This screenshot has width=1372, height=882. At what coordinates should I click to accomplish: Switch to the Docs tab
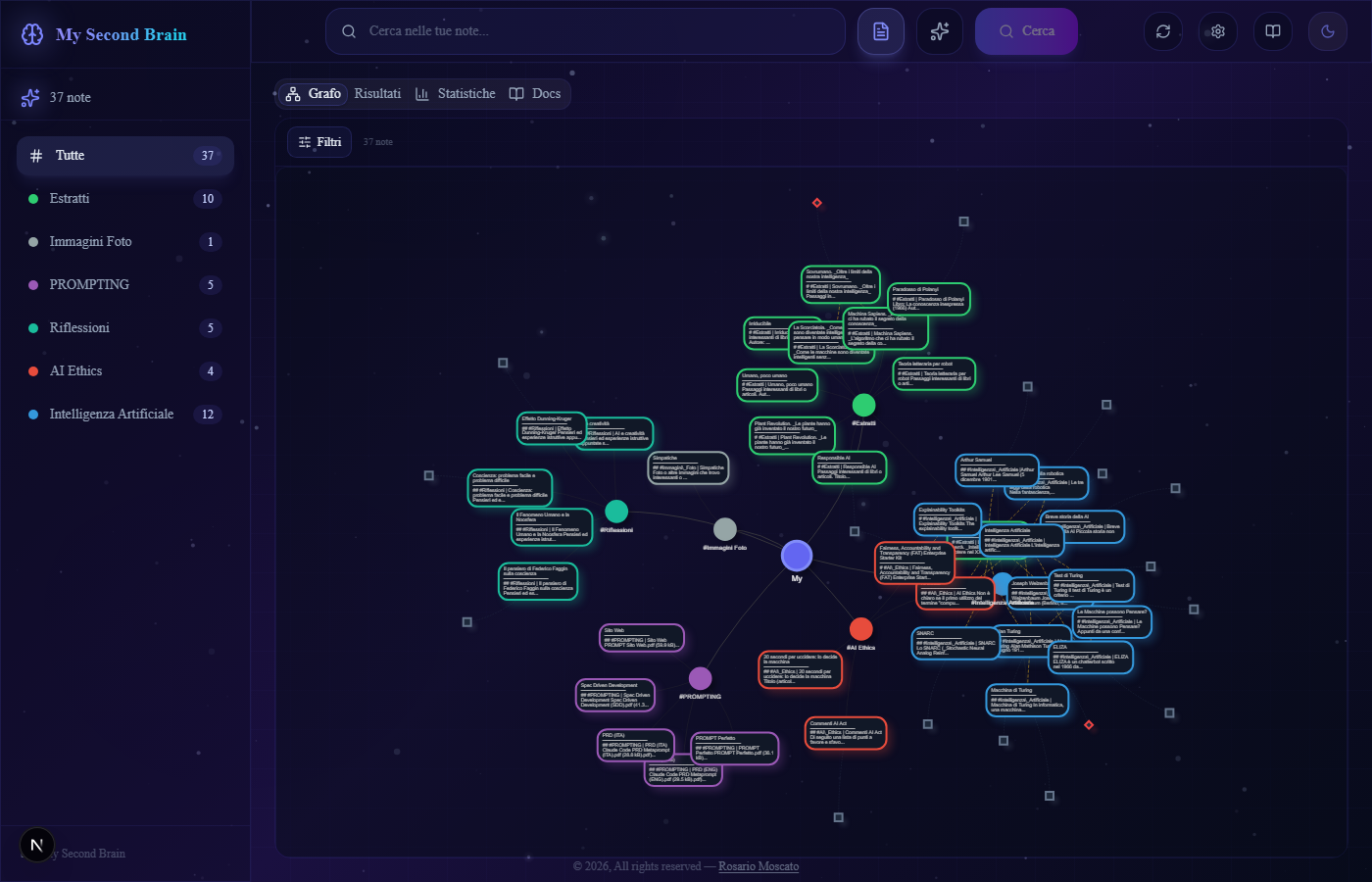point(535,94)
